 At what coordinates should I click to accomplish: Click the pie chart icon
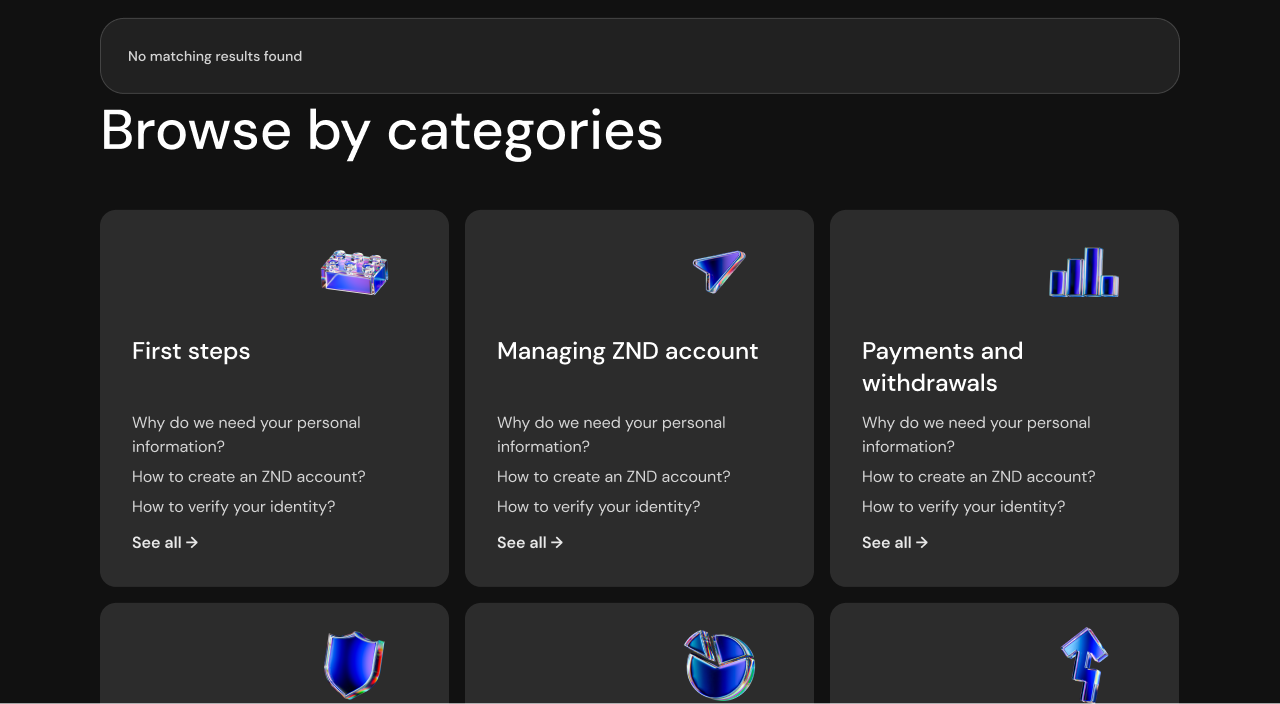tap(720, 665)
